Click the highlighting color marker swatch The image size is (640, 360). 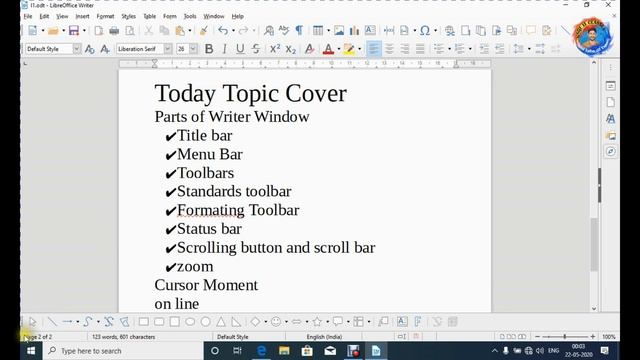pos(349,49)
